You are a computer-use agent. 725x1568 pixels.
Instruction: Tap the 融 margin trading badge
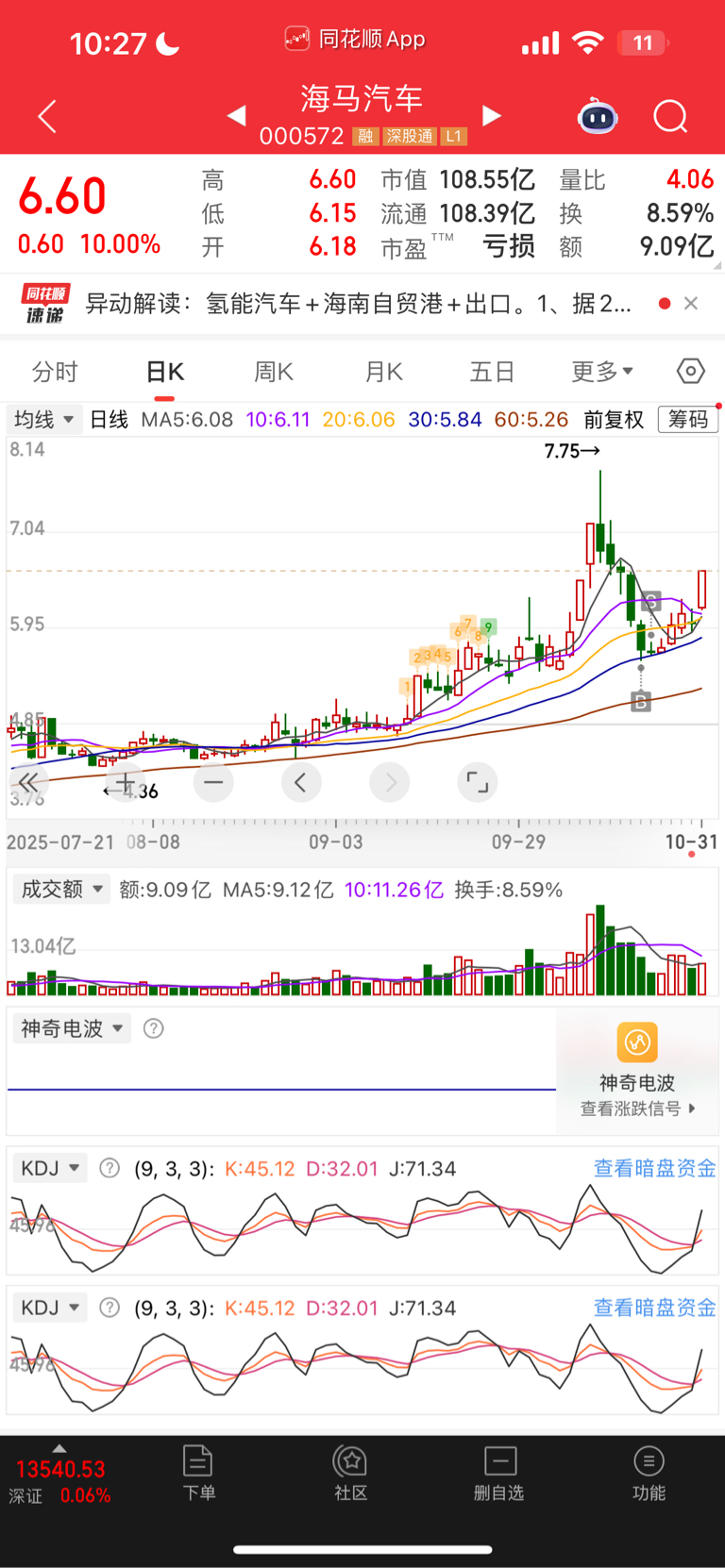(x=365, y=136)
